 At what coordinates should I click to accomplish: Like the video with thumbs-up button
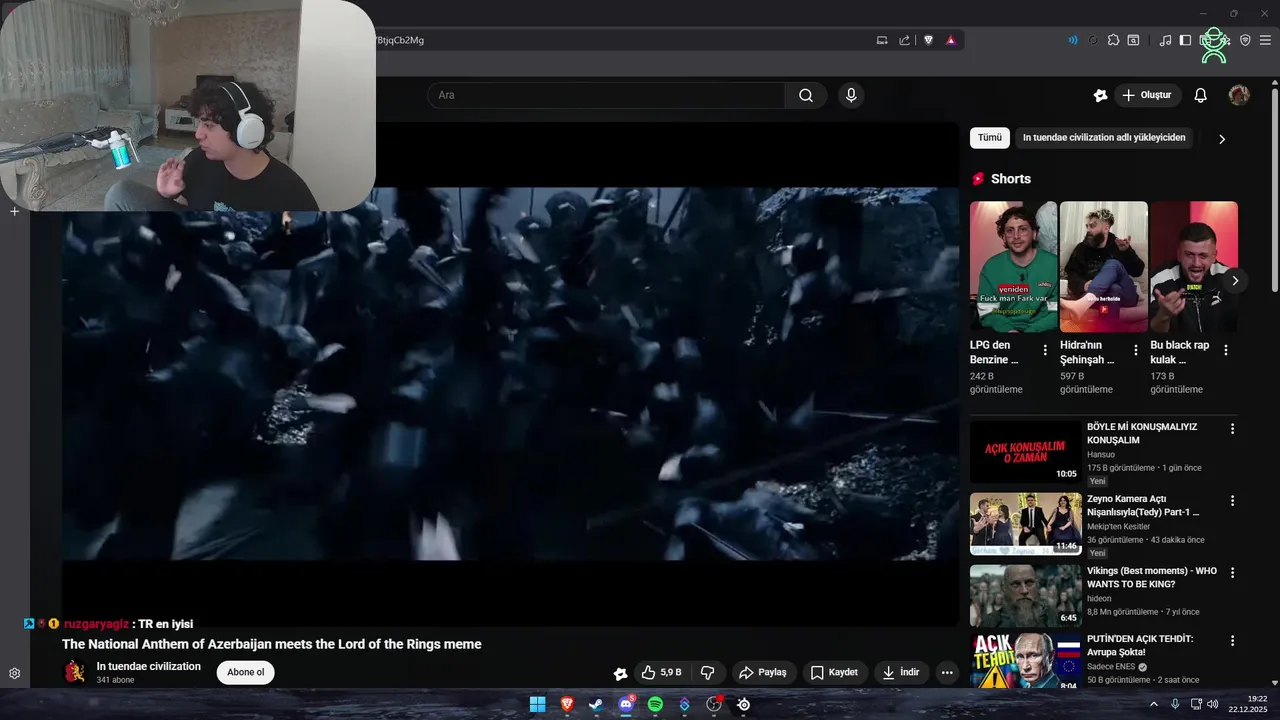pyautogui.click(x=661, y=673)
